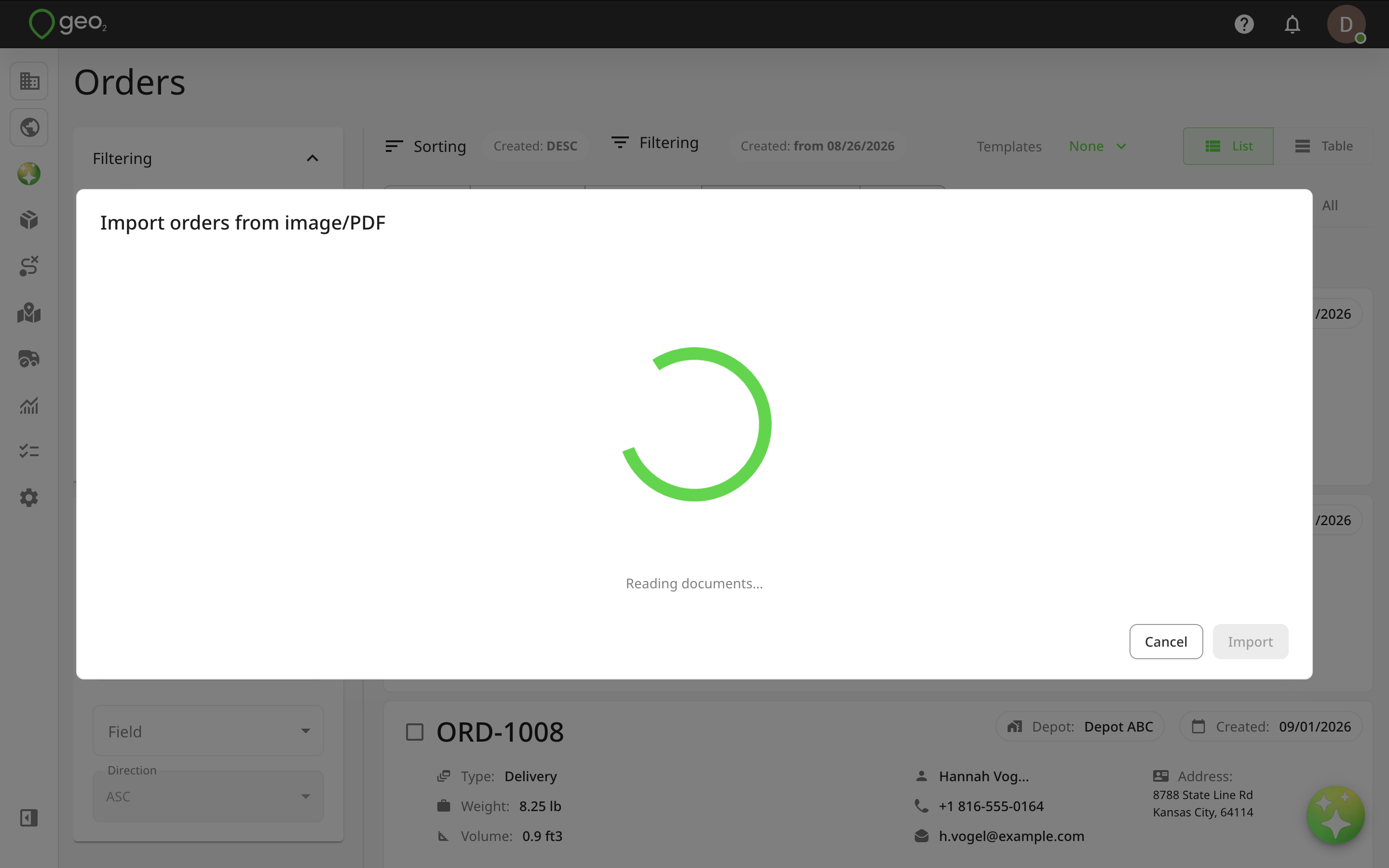
Task: Open the globe sidebar icon
Action: coord(29,127)
